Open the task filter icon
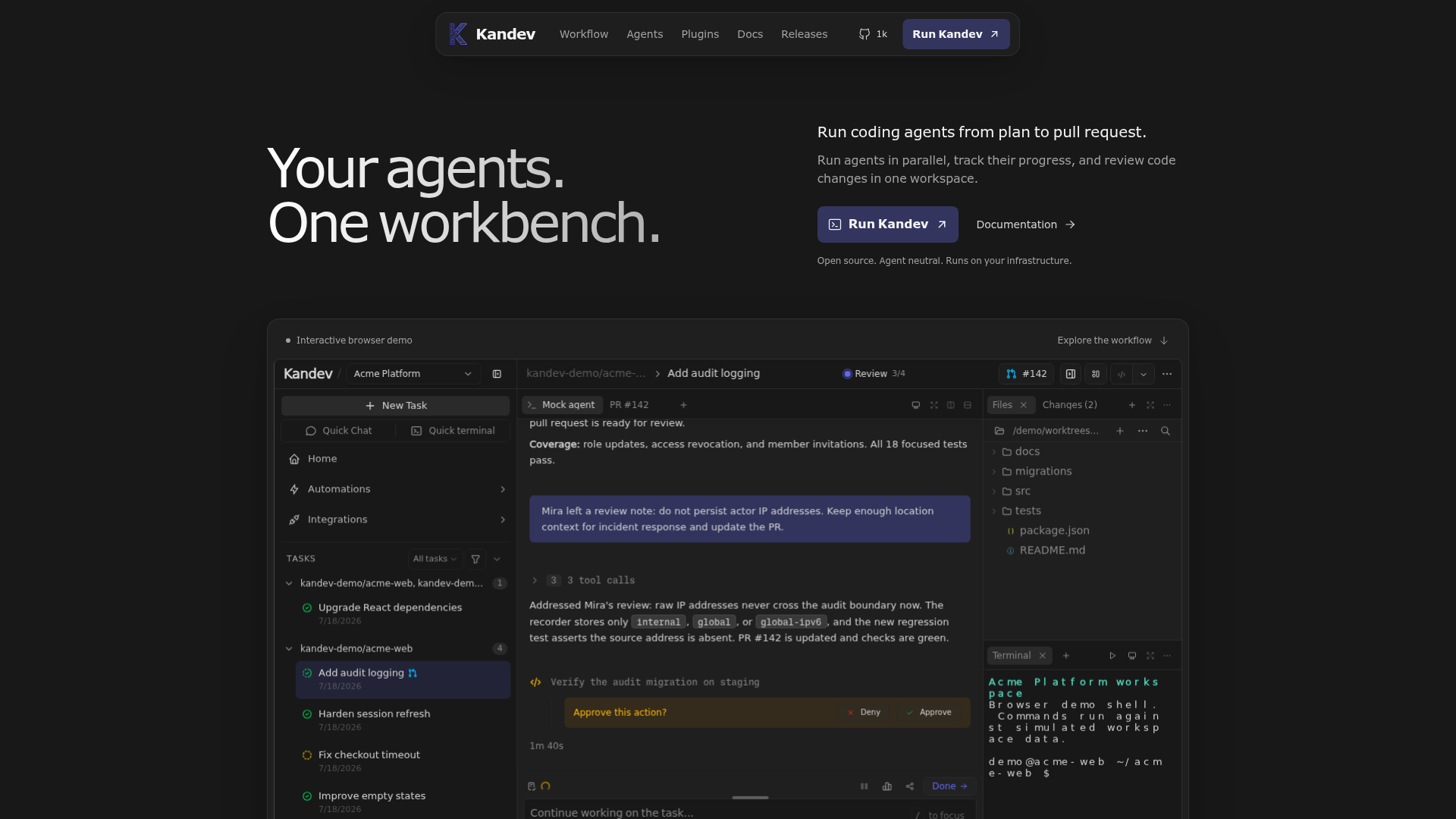This screenshot has height=819, width=1456. coord(475,559)
